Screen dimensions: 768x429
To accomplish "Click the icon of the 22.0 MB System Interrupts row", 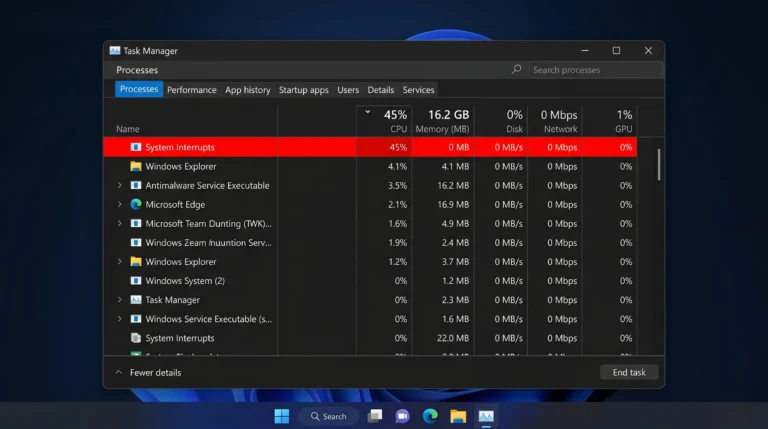I will (x=136, y=338).
